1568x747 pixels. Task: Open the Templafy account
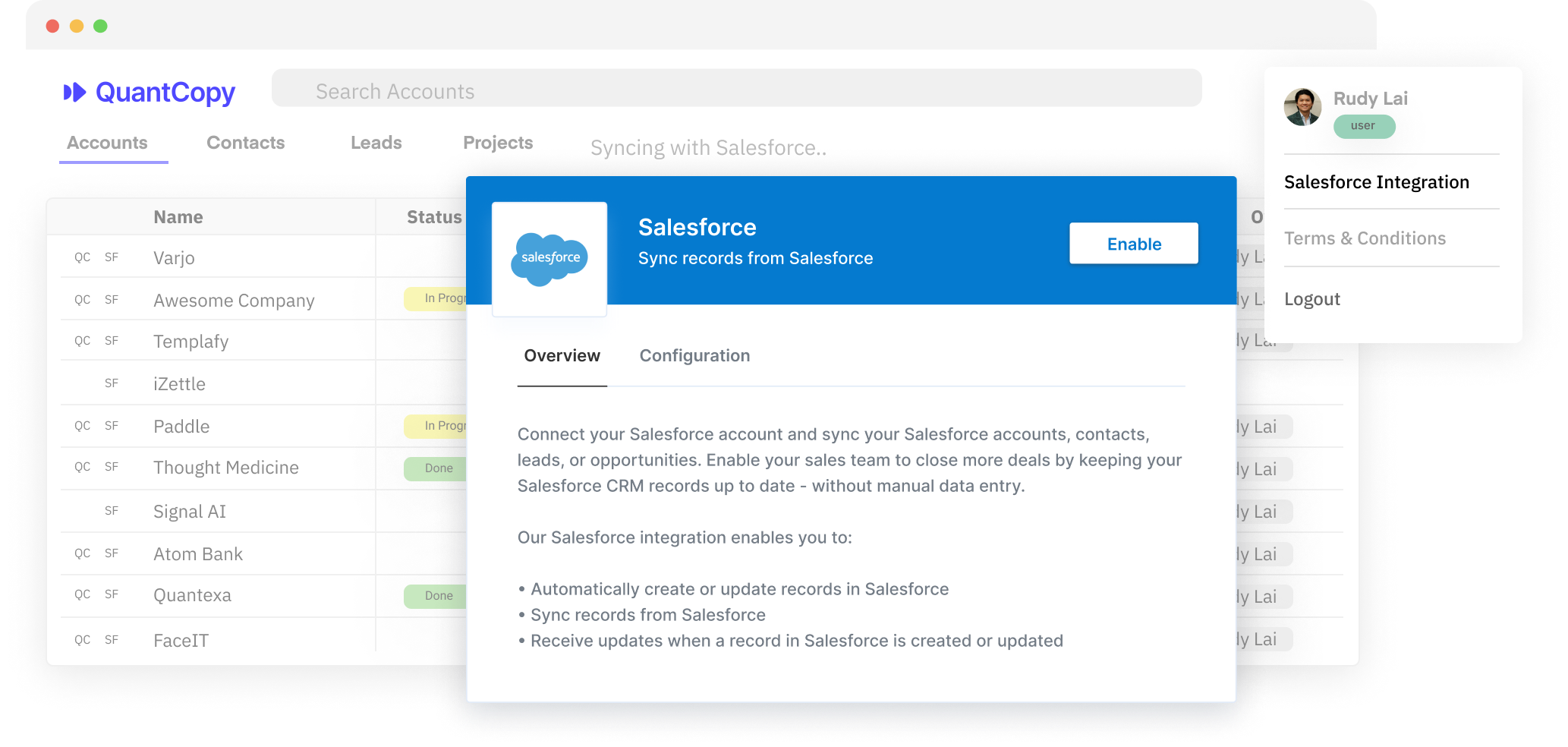coord(190,342)
